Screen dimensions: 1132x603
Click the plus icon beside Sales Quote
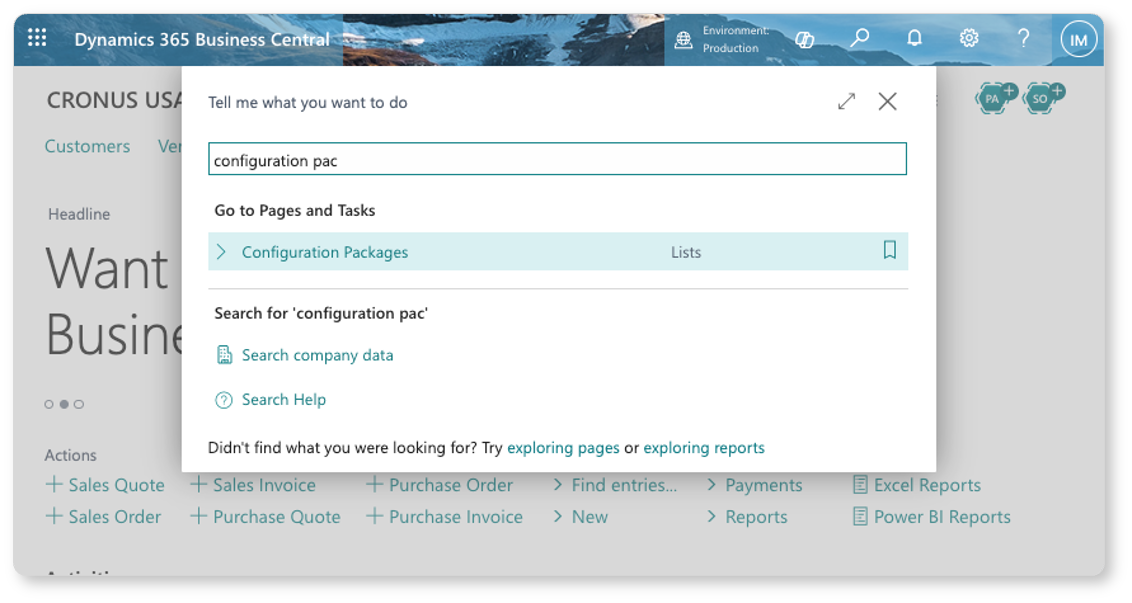(x=54, y=484)
